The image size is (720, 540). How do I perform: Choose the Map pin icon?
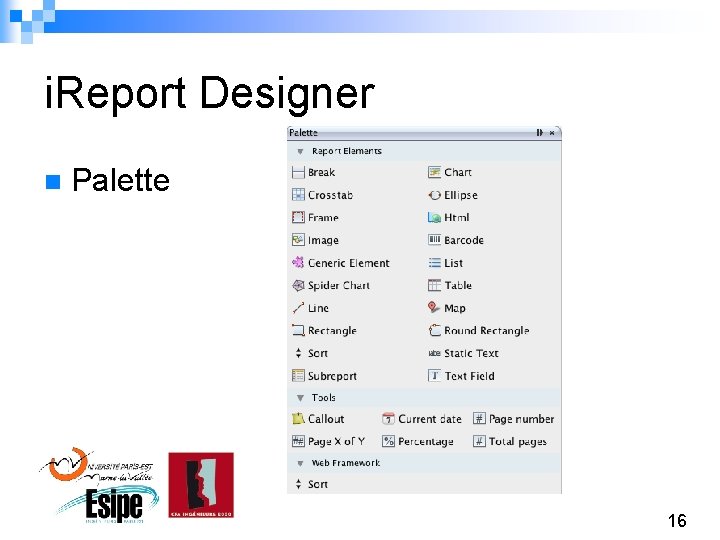(x=434, y=307)
